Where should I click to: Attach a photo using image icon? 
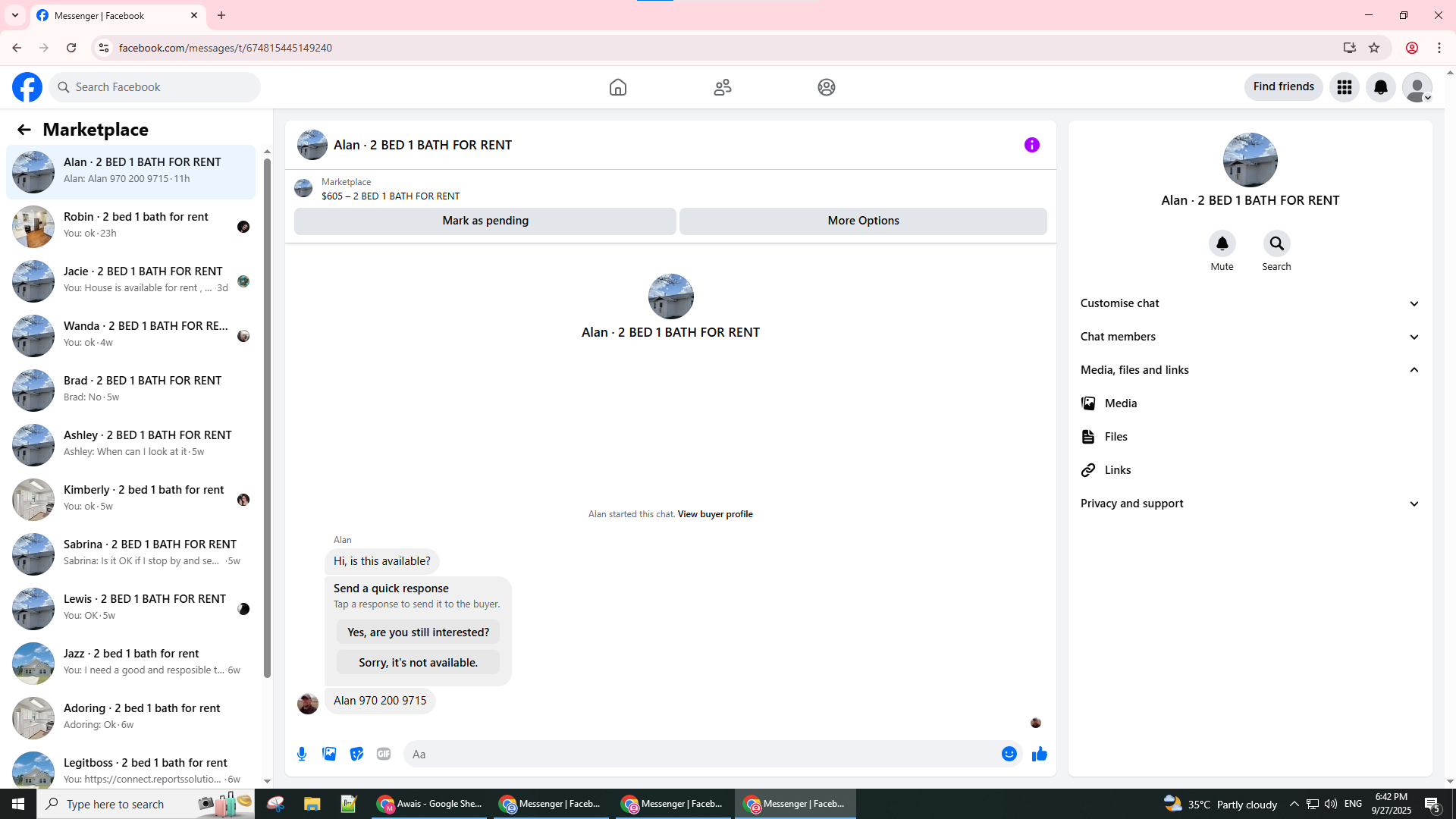click(329, 754)
